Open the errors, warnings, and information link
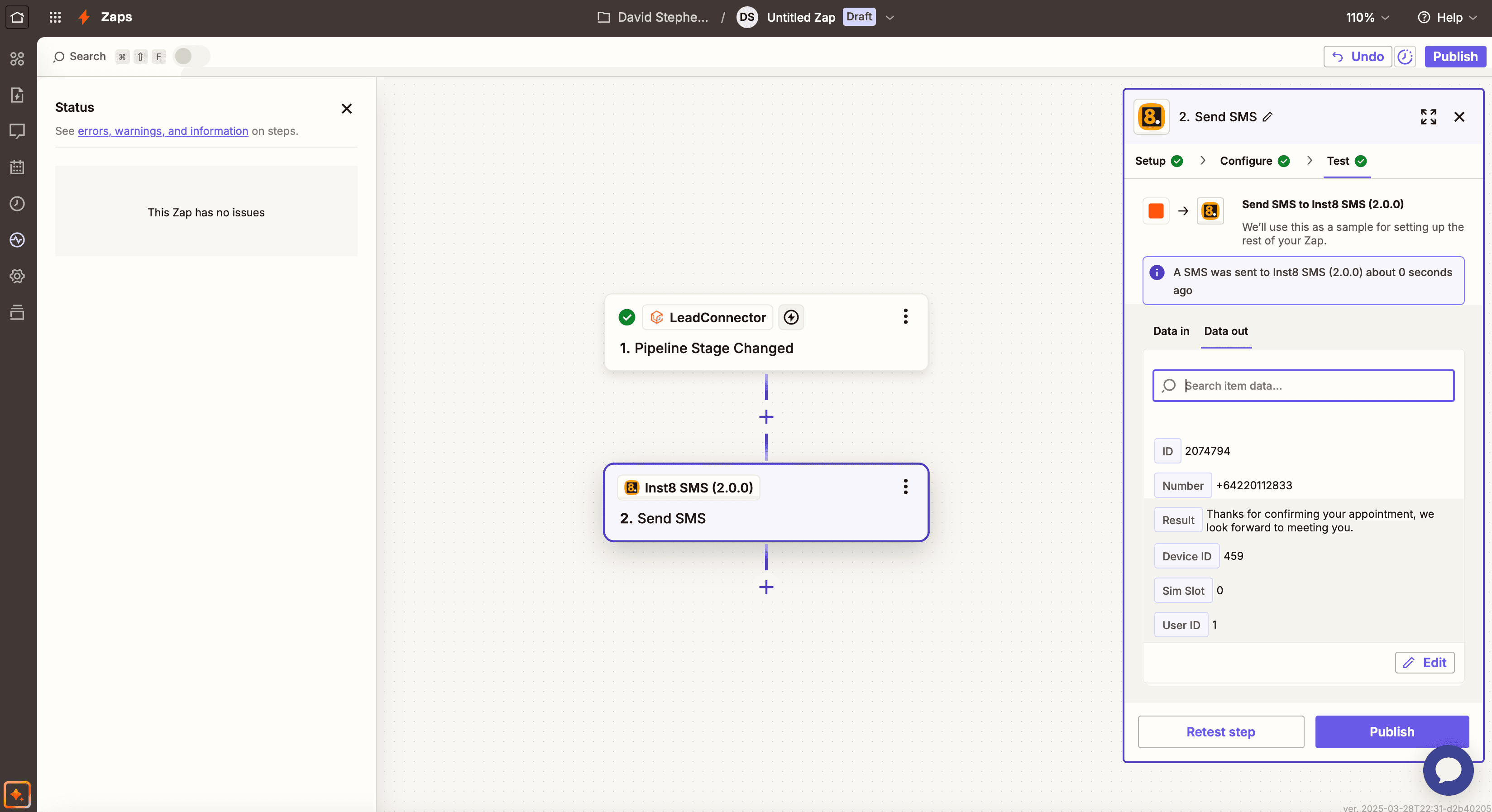 [x=163, y=131]
